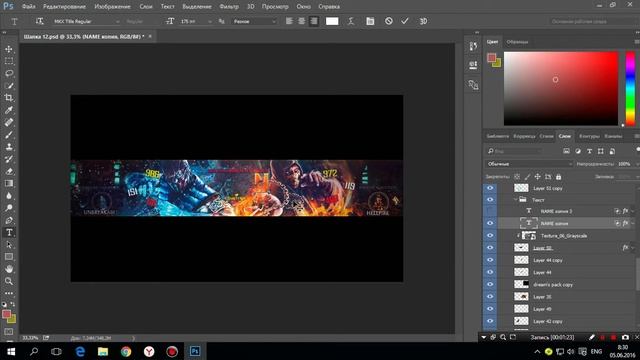Expand effects of Layer 50

pos(633,248)
